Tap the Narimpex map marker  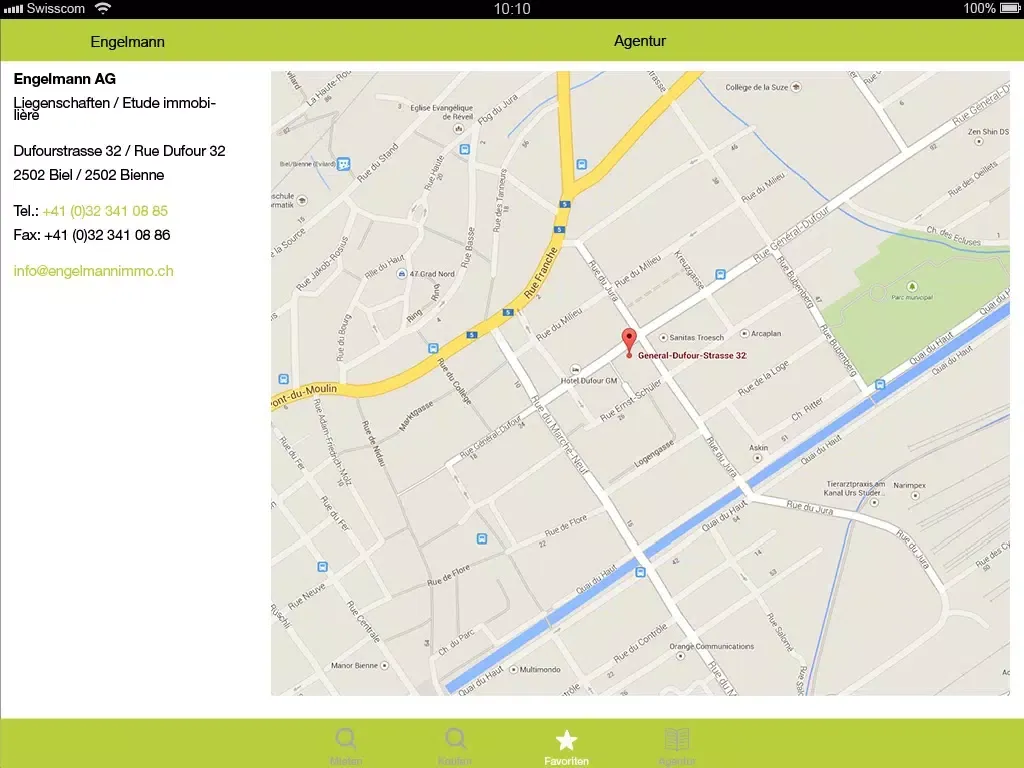tap(915, 496)
